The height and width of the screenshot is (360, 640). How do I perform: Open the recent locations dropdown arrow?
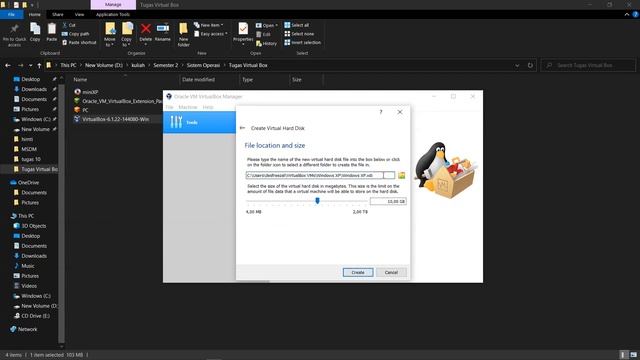click(30, 65)
